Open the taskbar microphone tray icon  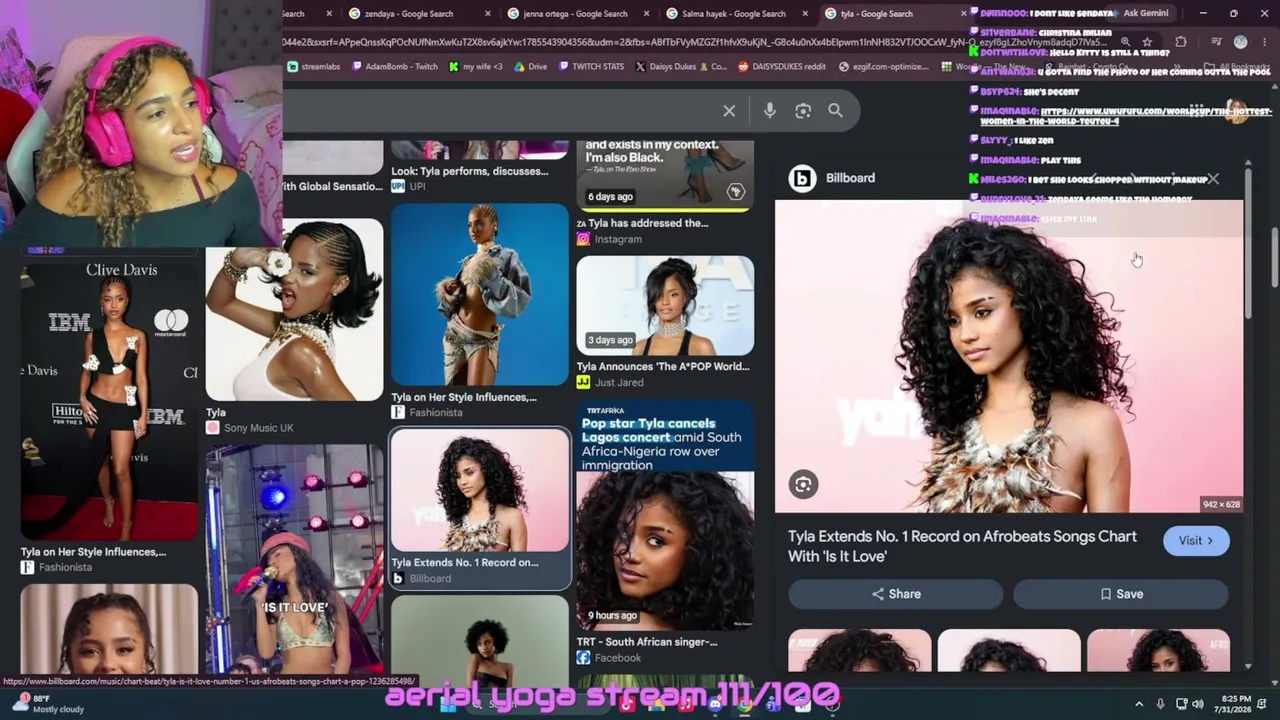coord(1160,704)
